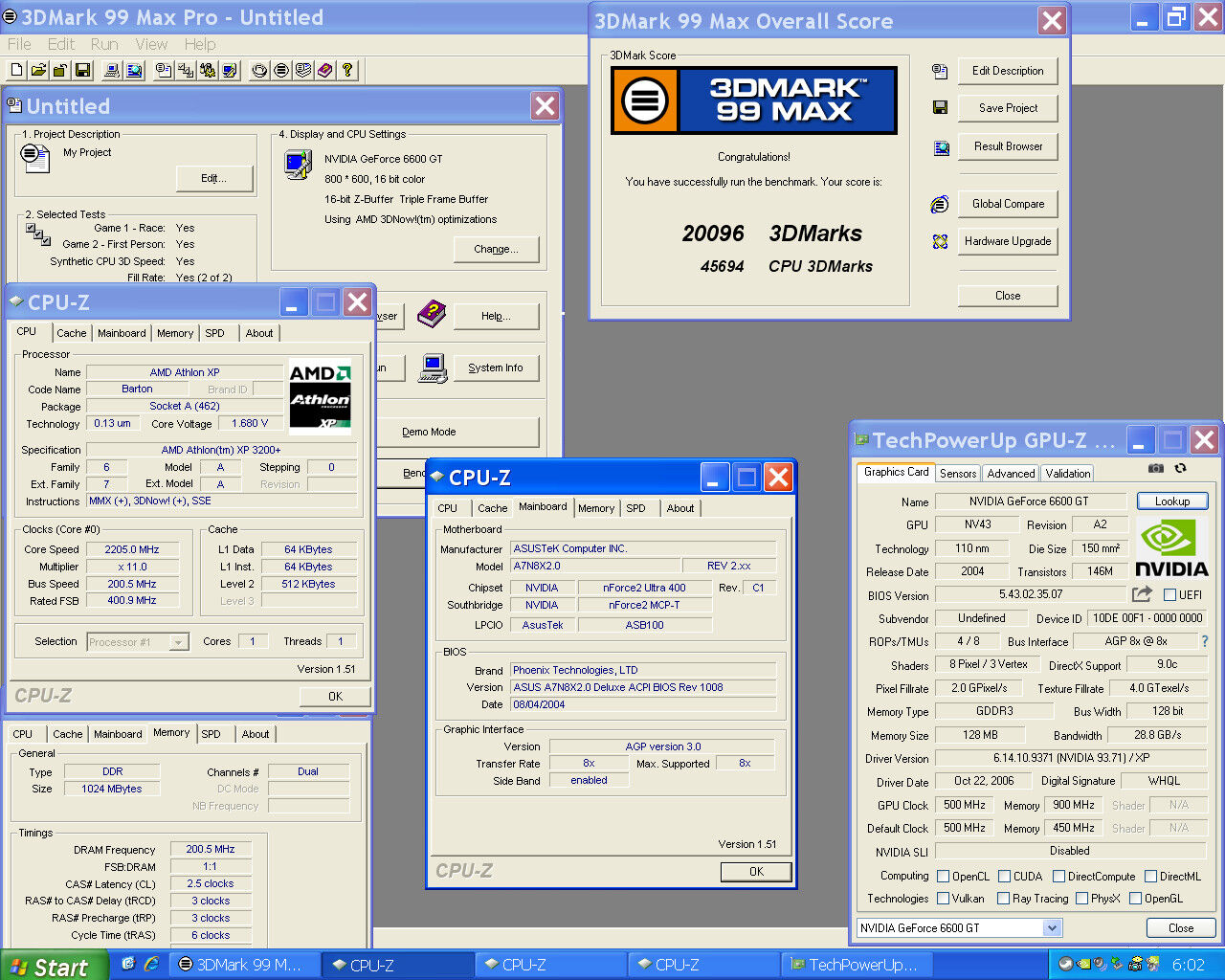
Task: Switch to the Sensors tab in GPU-Z
Action: (958, 474)
